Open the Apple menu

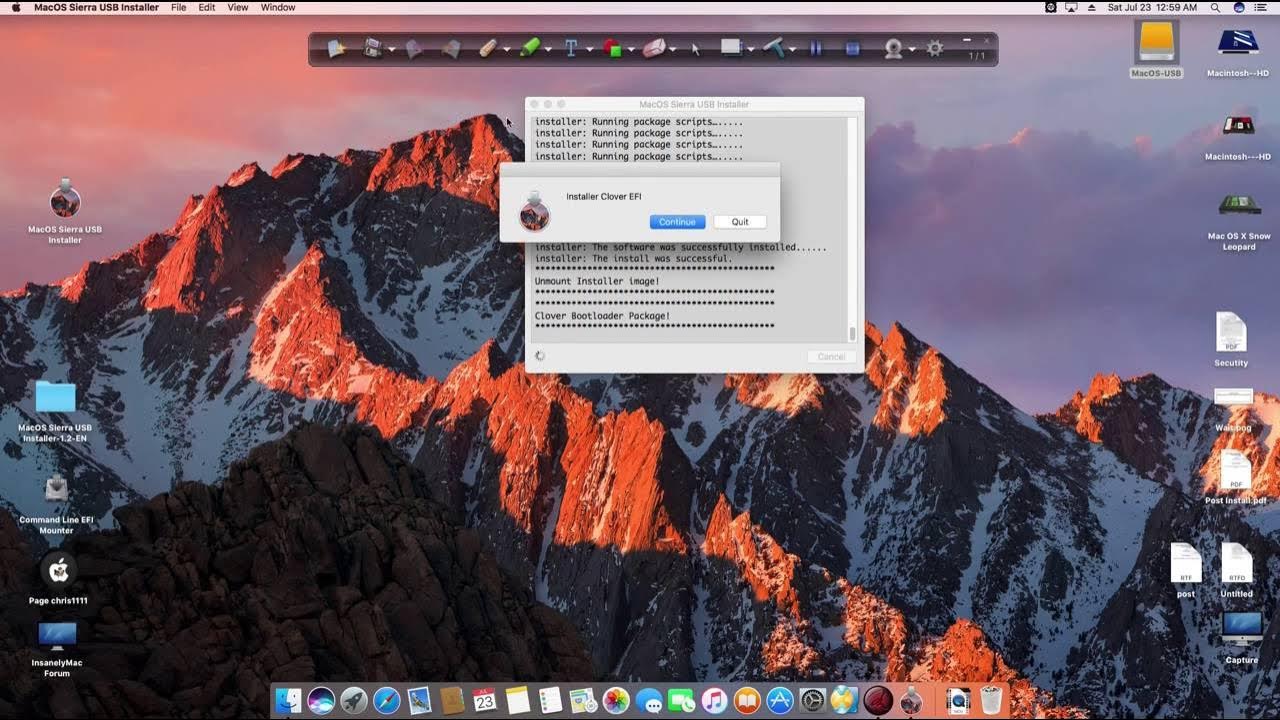tap(15, 7)
